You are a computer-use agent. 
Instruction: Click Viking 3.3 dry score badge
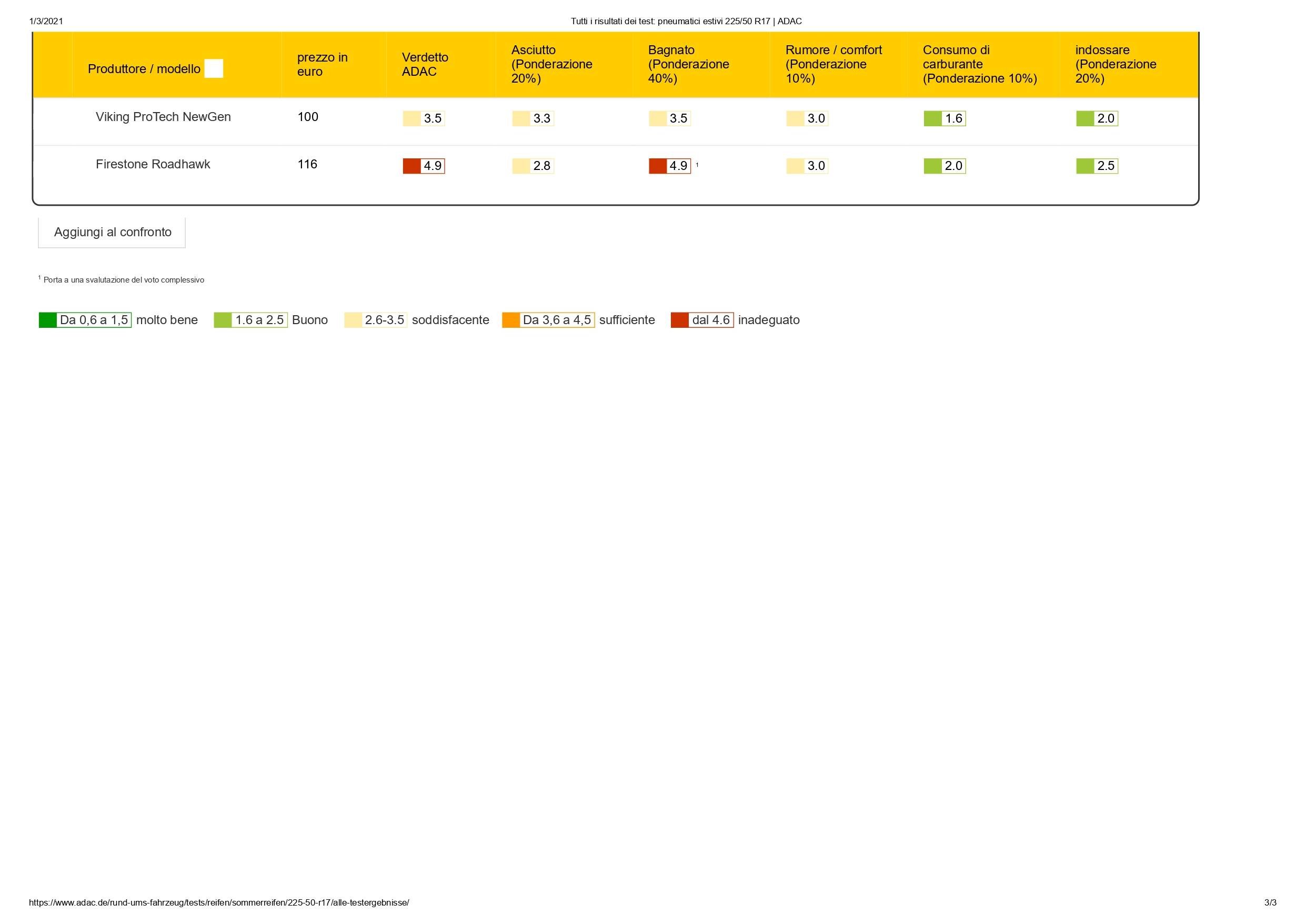click(x=533, y=118)
